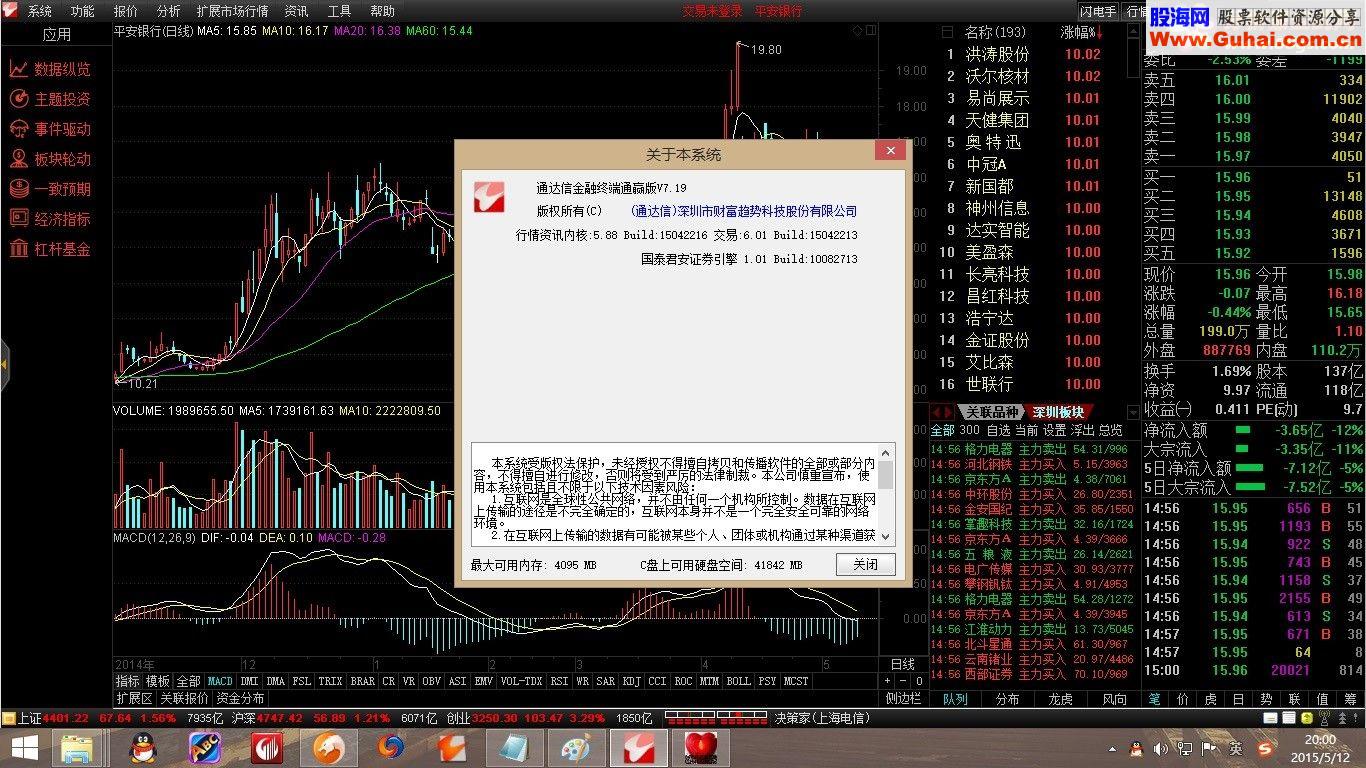Select stock 洪涛股份 in ranking list

(996, 54)
